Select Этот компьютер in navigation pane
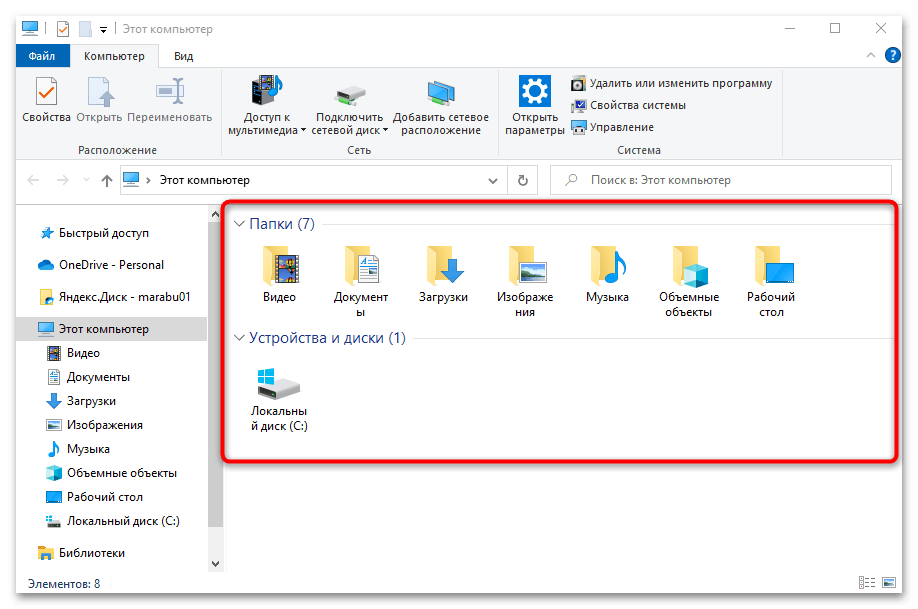918x609 pixels. 111,329
